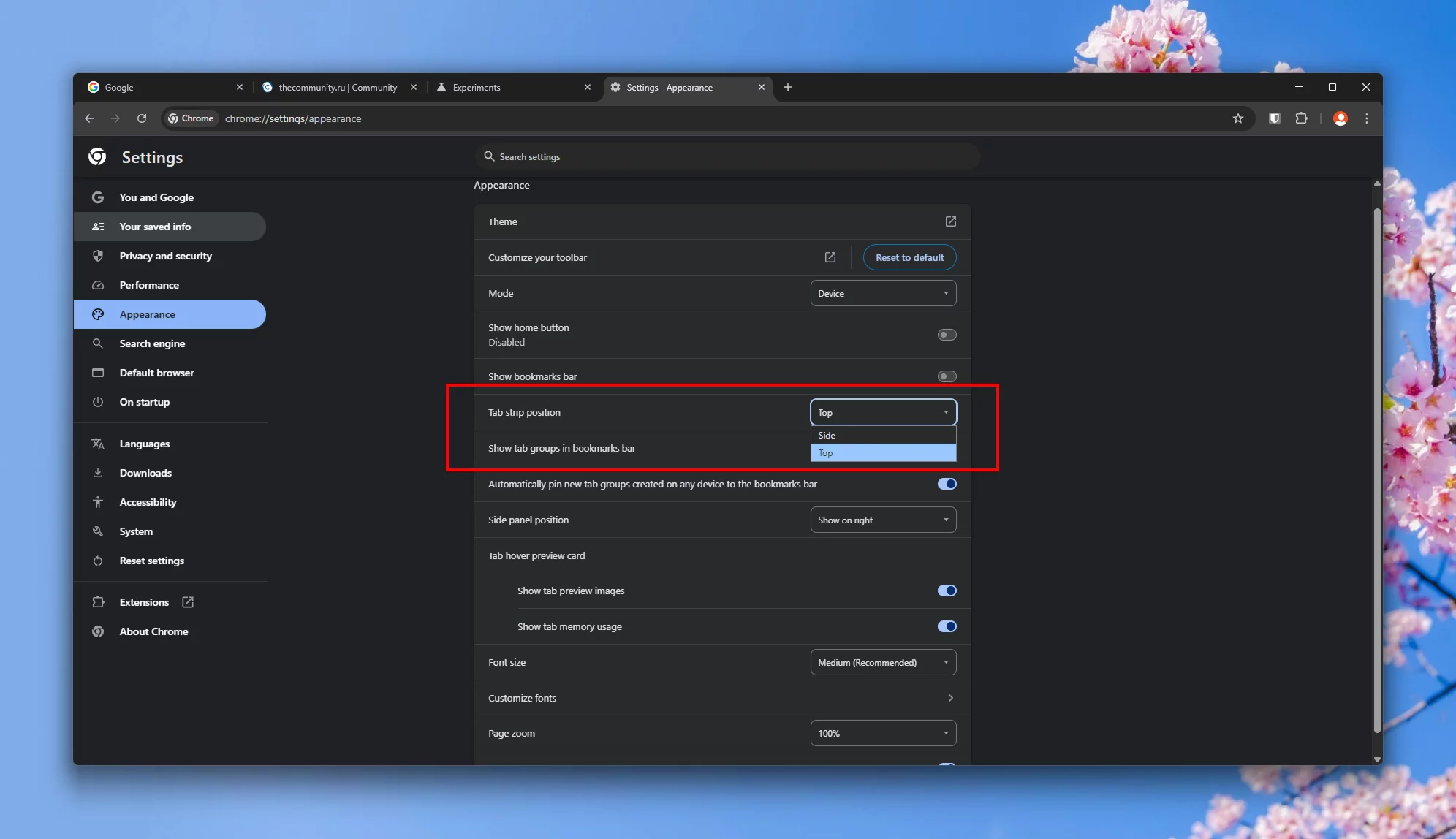Turn off Show tab memory usage
1456x839 pixels.
tap(947, 626)
